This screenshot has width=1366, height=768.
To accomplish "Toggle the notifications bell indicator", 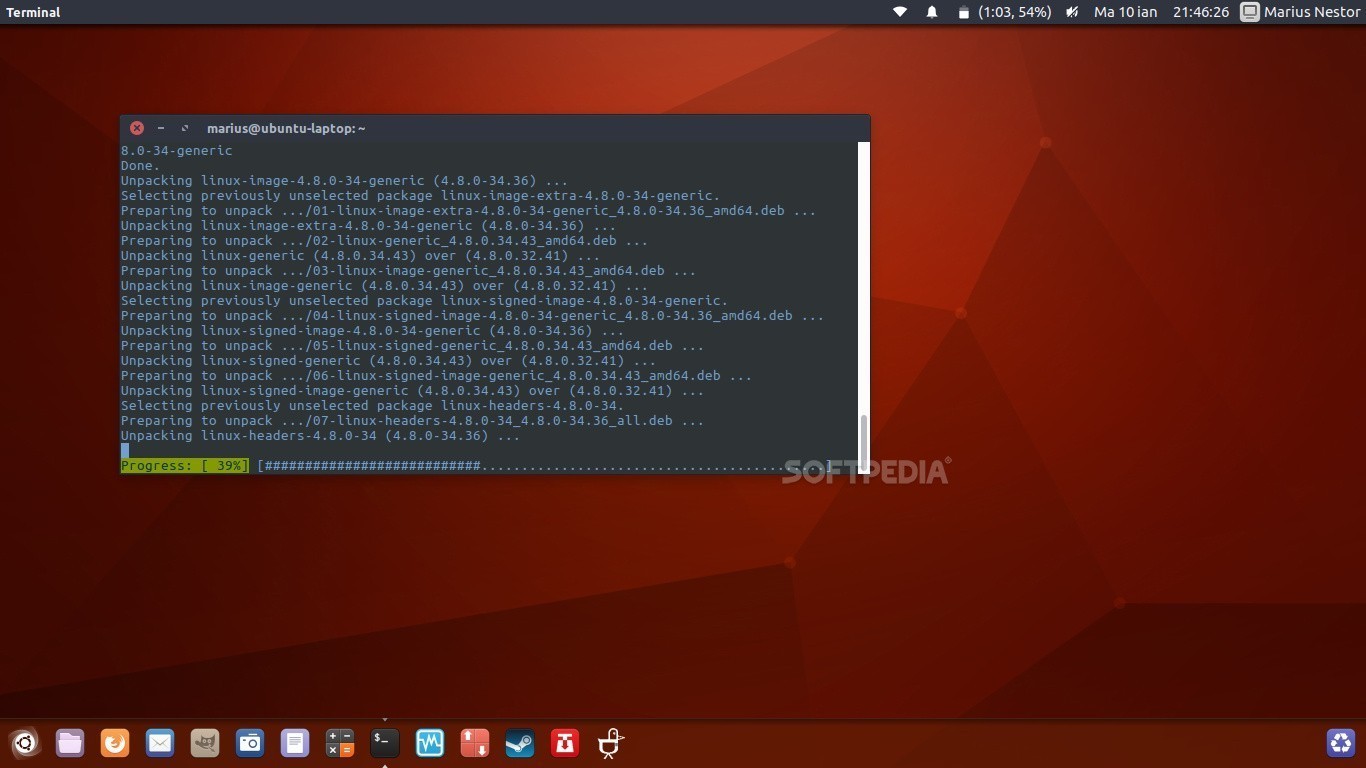I will click(930, 12).
